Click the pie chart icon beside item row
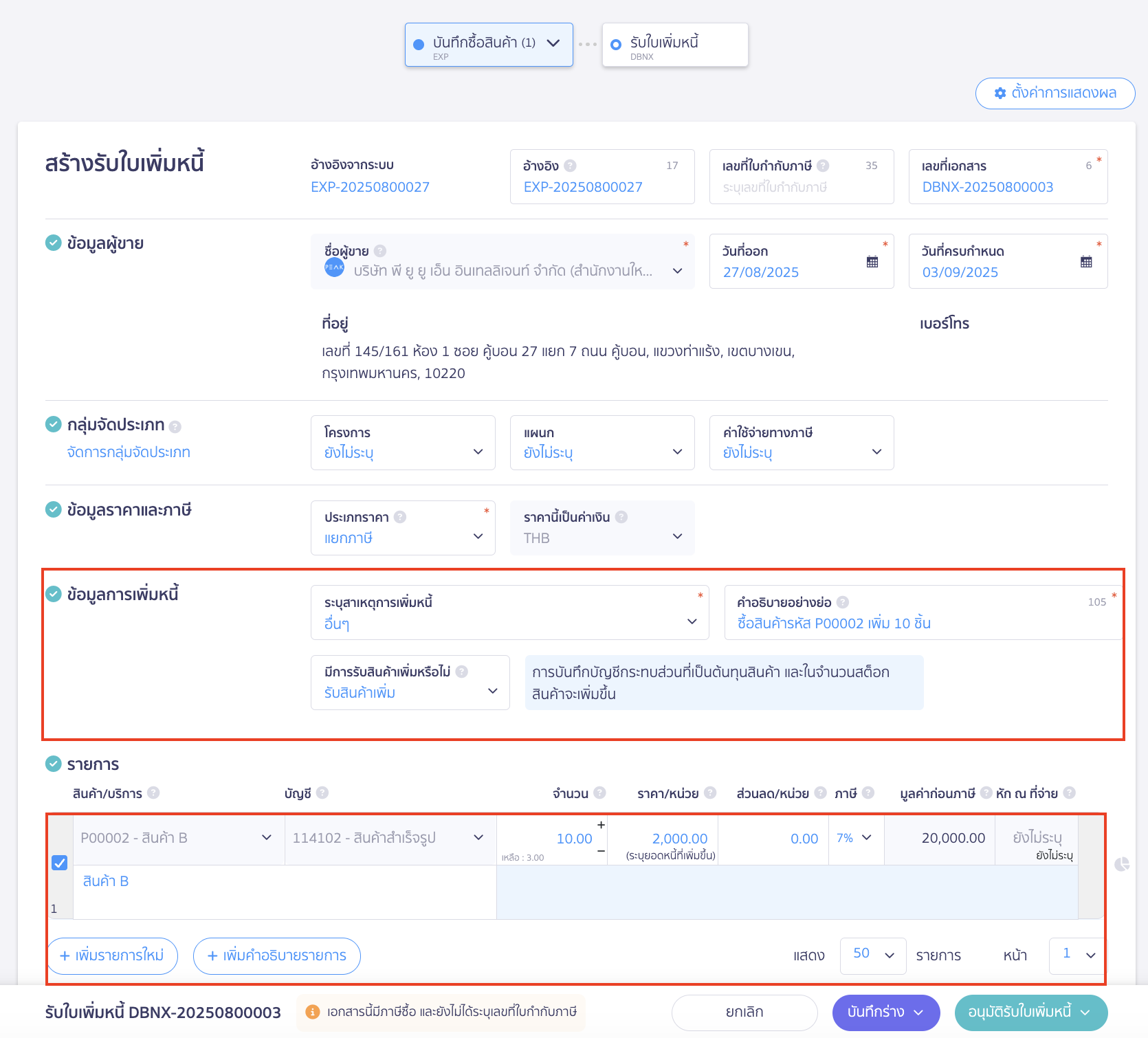 coord(1122,864)
